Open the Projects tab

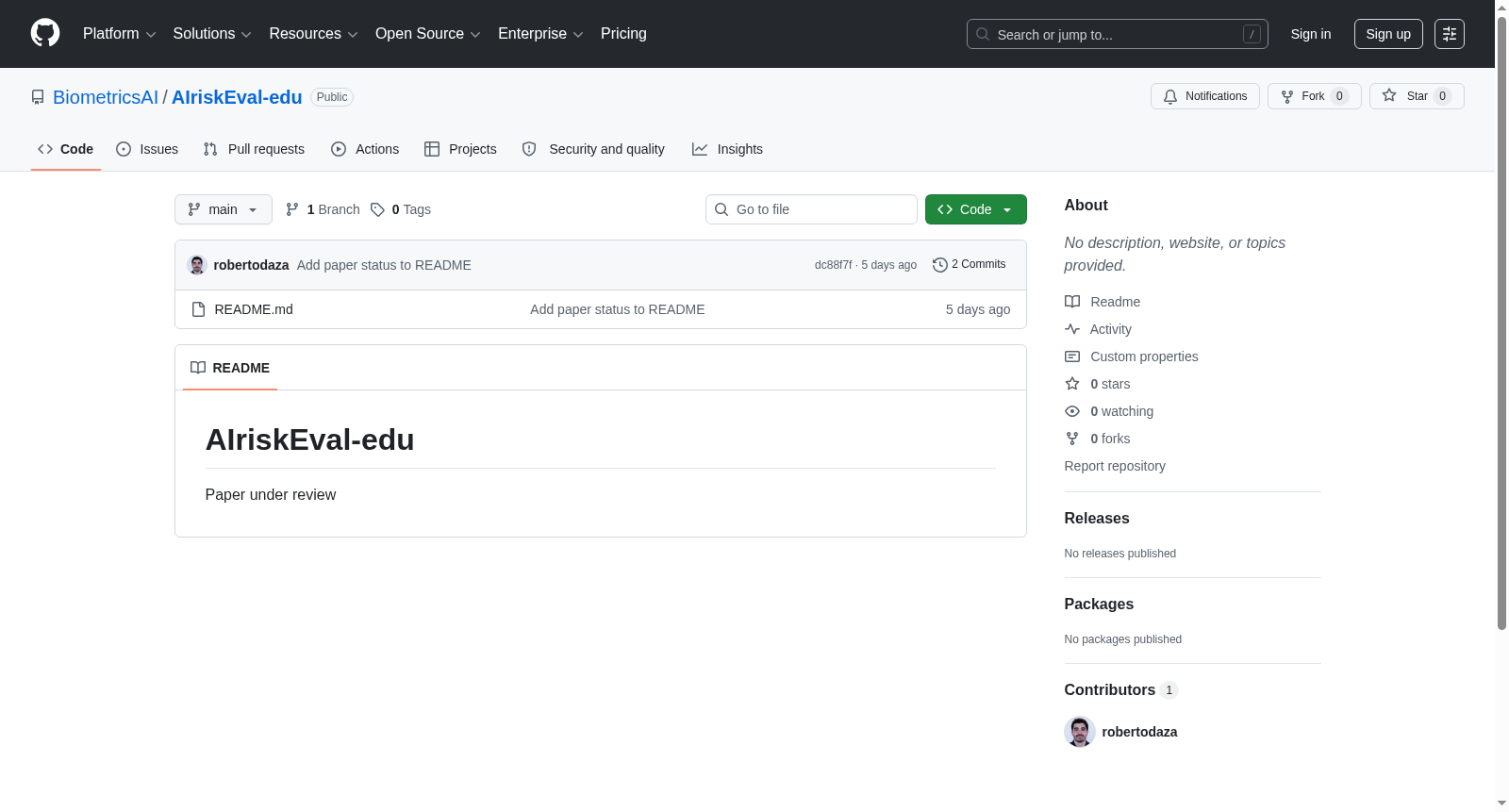(460, 149)
